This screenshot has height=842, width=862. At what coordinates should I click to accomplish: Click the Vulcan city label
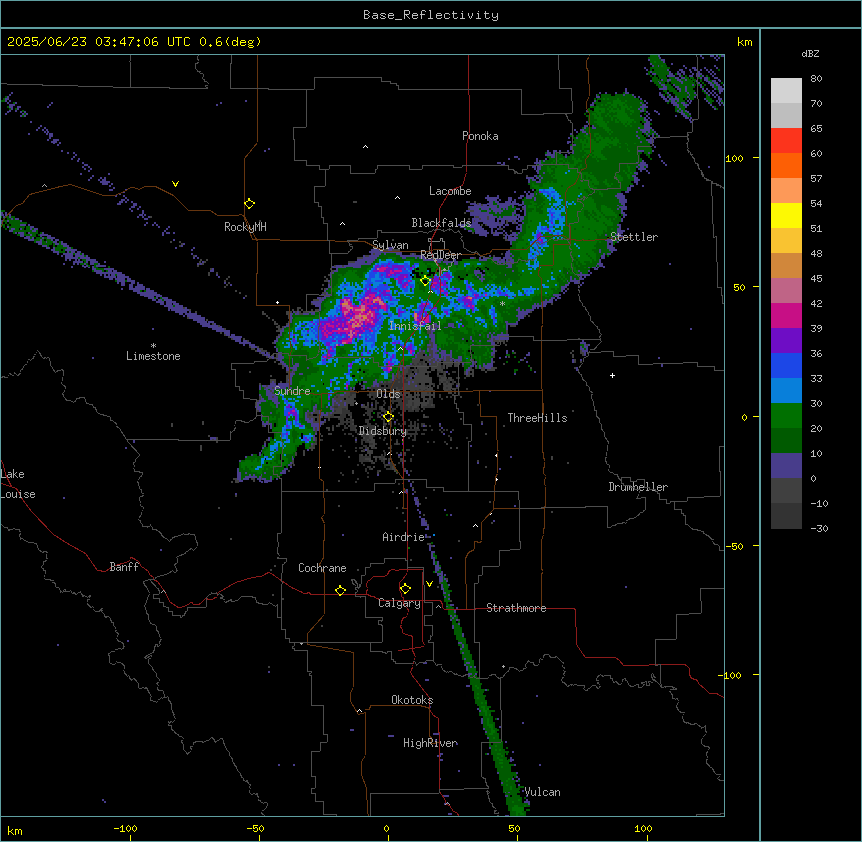[542, 792]
